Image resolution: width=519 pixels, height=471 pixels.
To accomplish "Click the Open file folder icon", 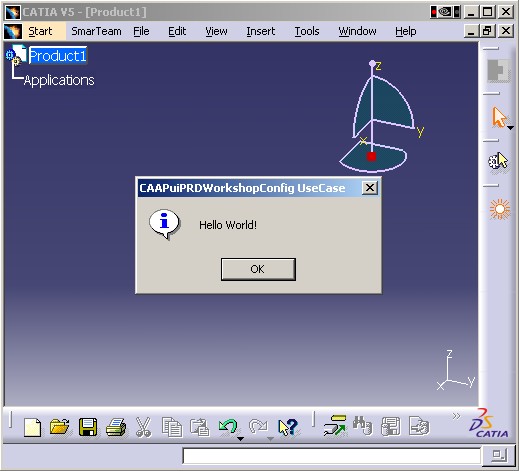I will (59, 427).
